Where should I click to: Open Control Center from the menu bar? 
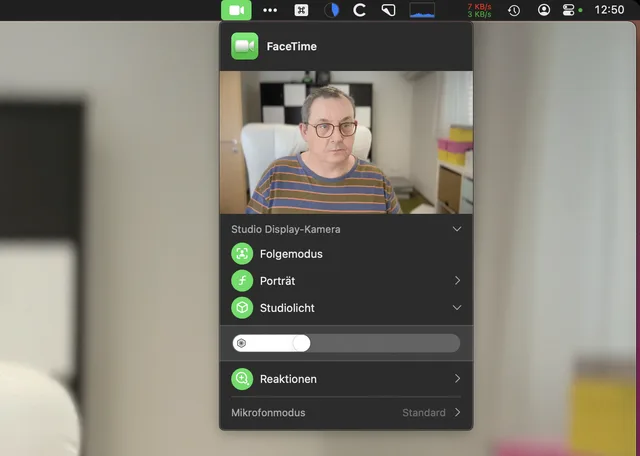coord(569,10)
